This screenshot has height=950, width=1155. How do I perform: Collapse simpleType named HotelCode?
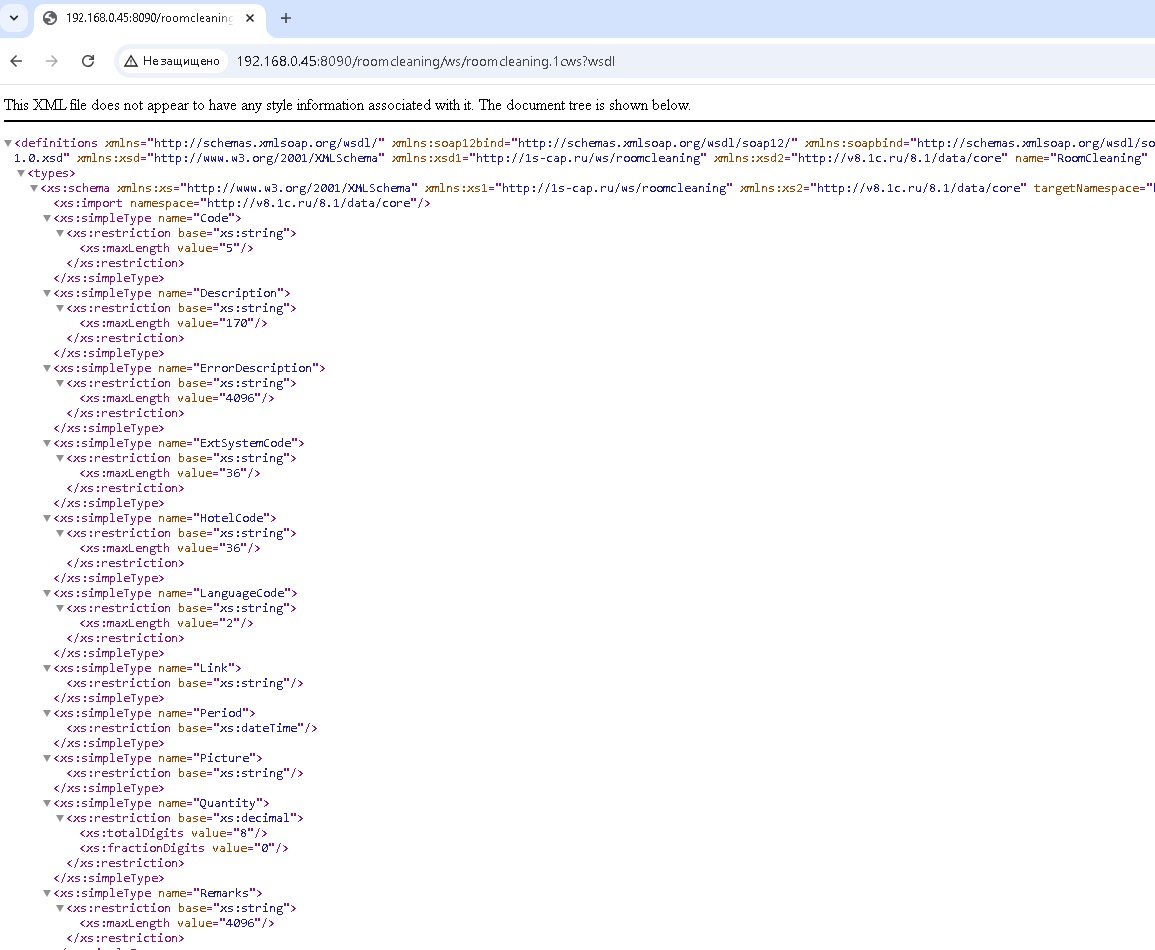point(47,518)
